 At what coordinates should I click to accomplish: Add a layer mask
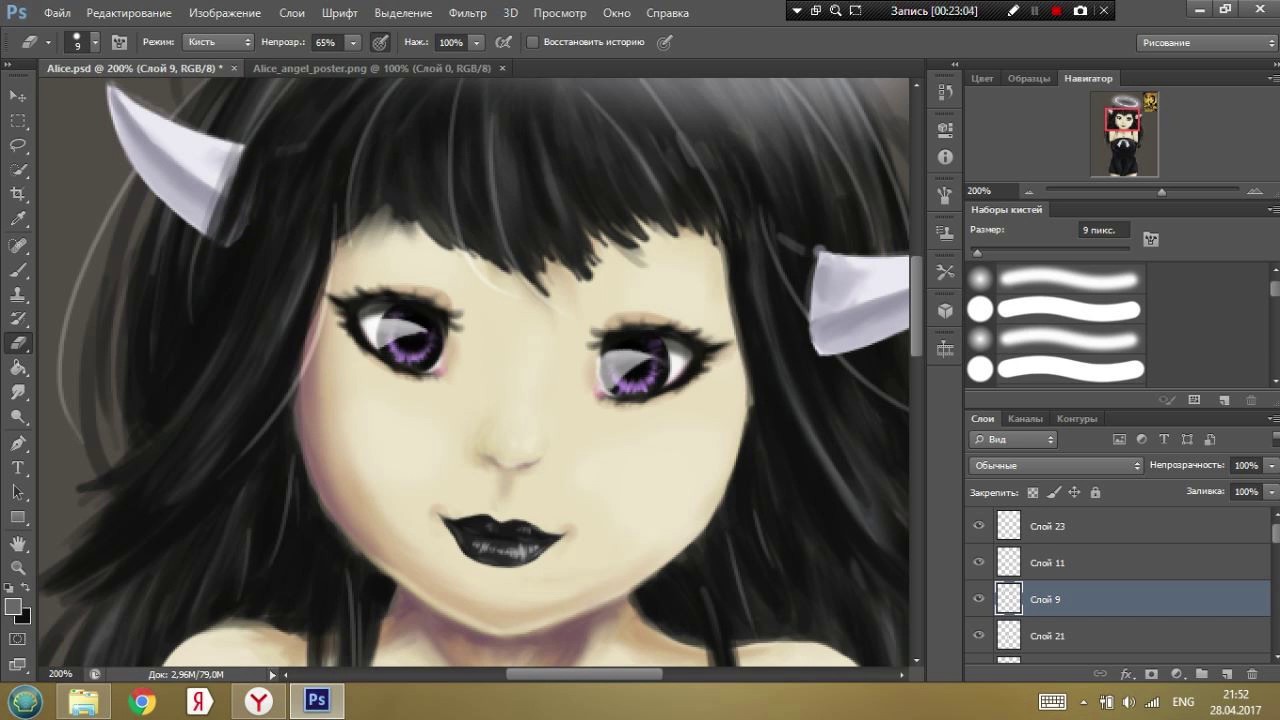click(1151, 675)
